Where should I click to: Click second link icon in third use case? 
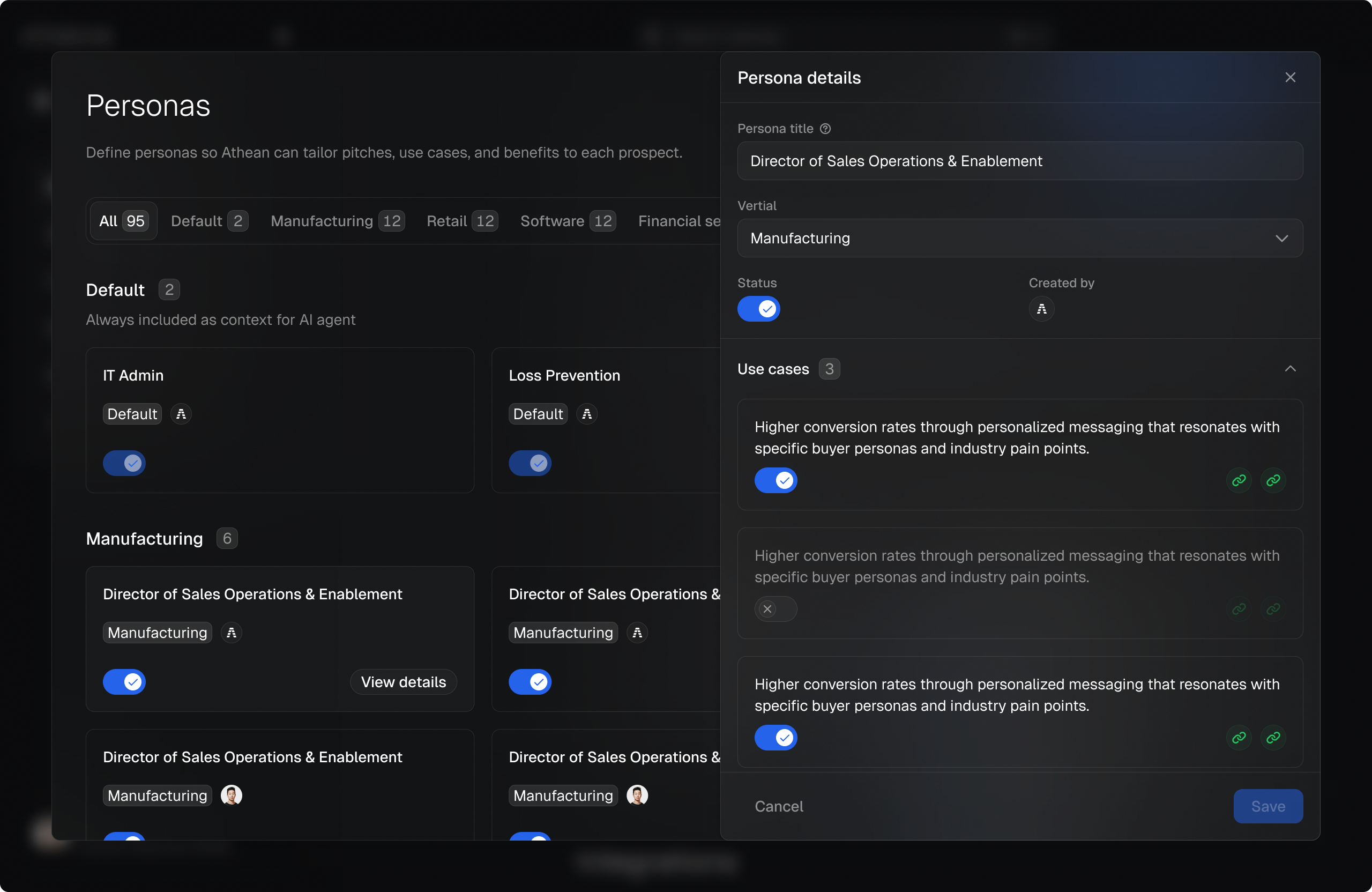click(x=1273, y=738)
